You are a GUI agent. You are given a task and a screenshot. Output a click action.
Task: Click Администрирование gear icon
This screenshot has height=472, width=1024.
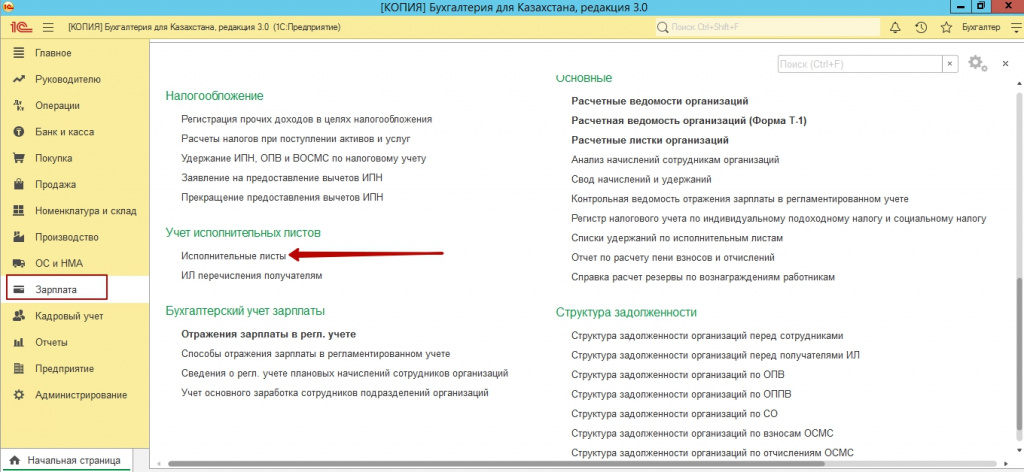(x=19, y=395)
